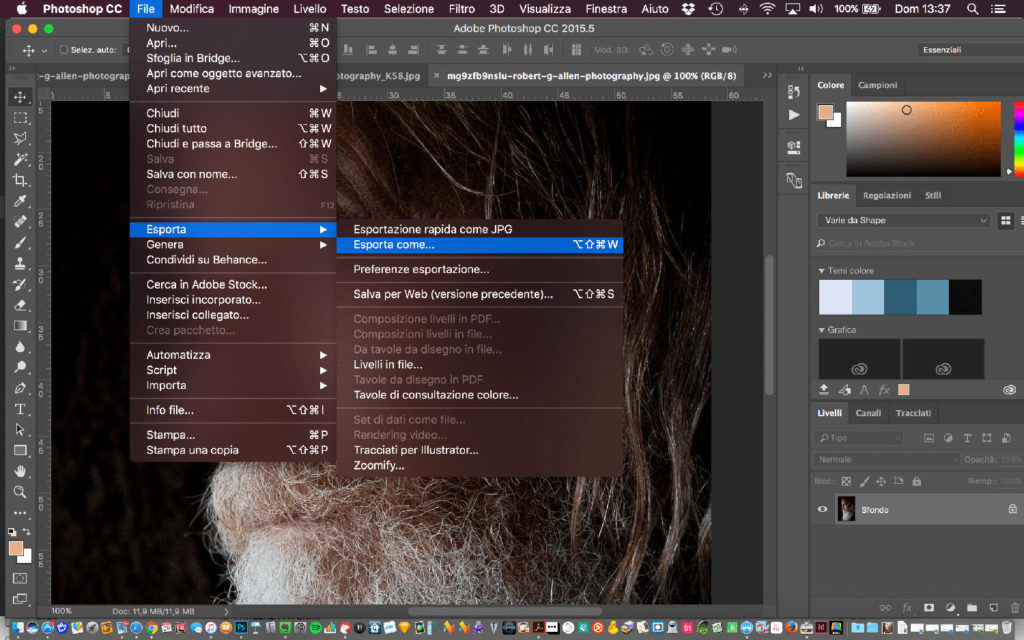Select the Lasso tool
The height and width of the screenshot is (640, 1024).
tap(20, 138)
